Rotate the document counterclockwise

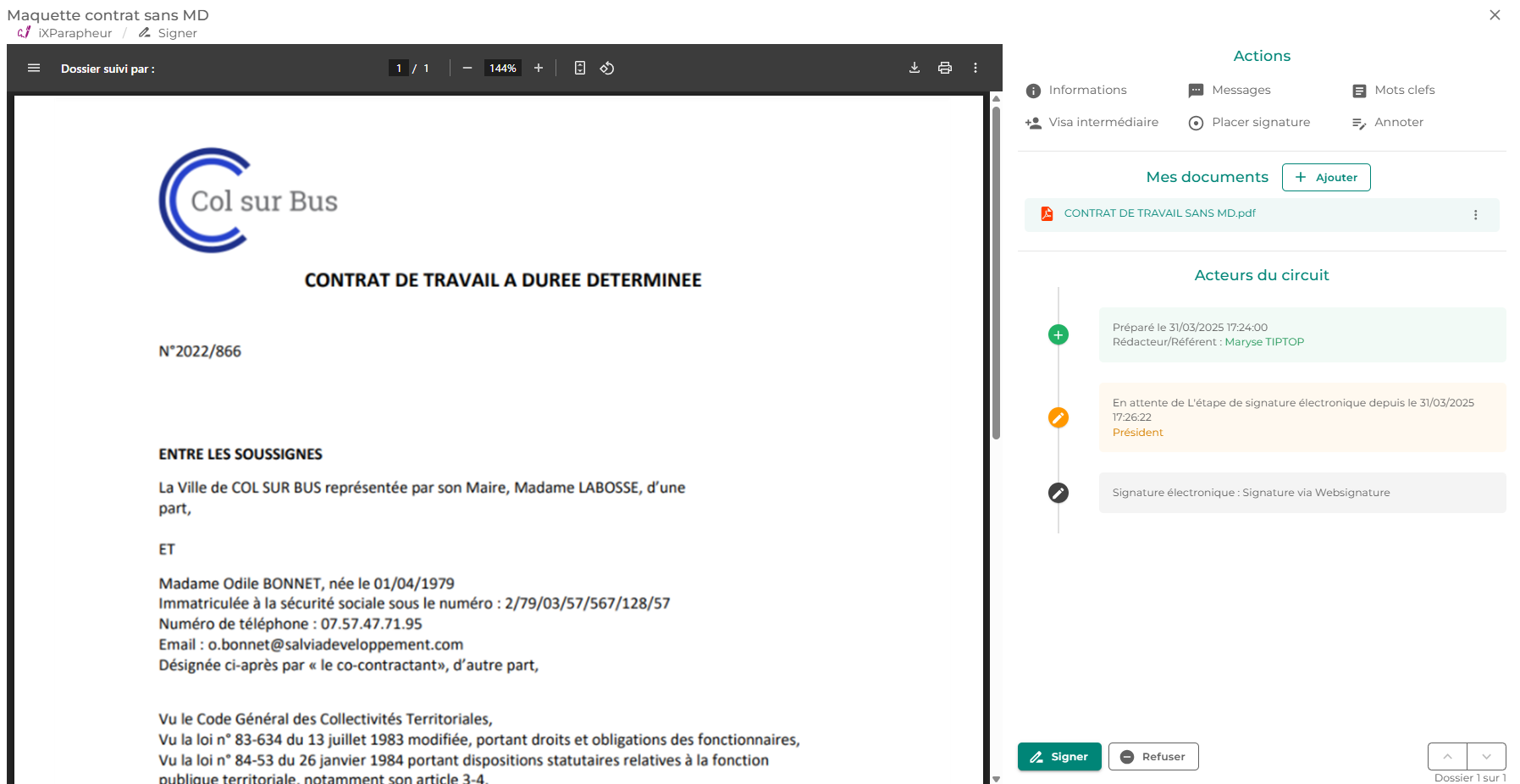coord(607,68)
